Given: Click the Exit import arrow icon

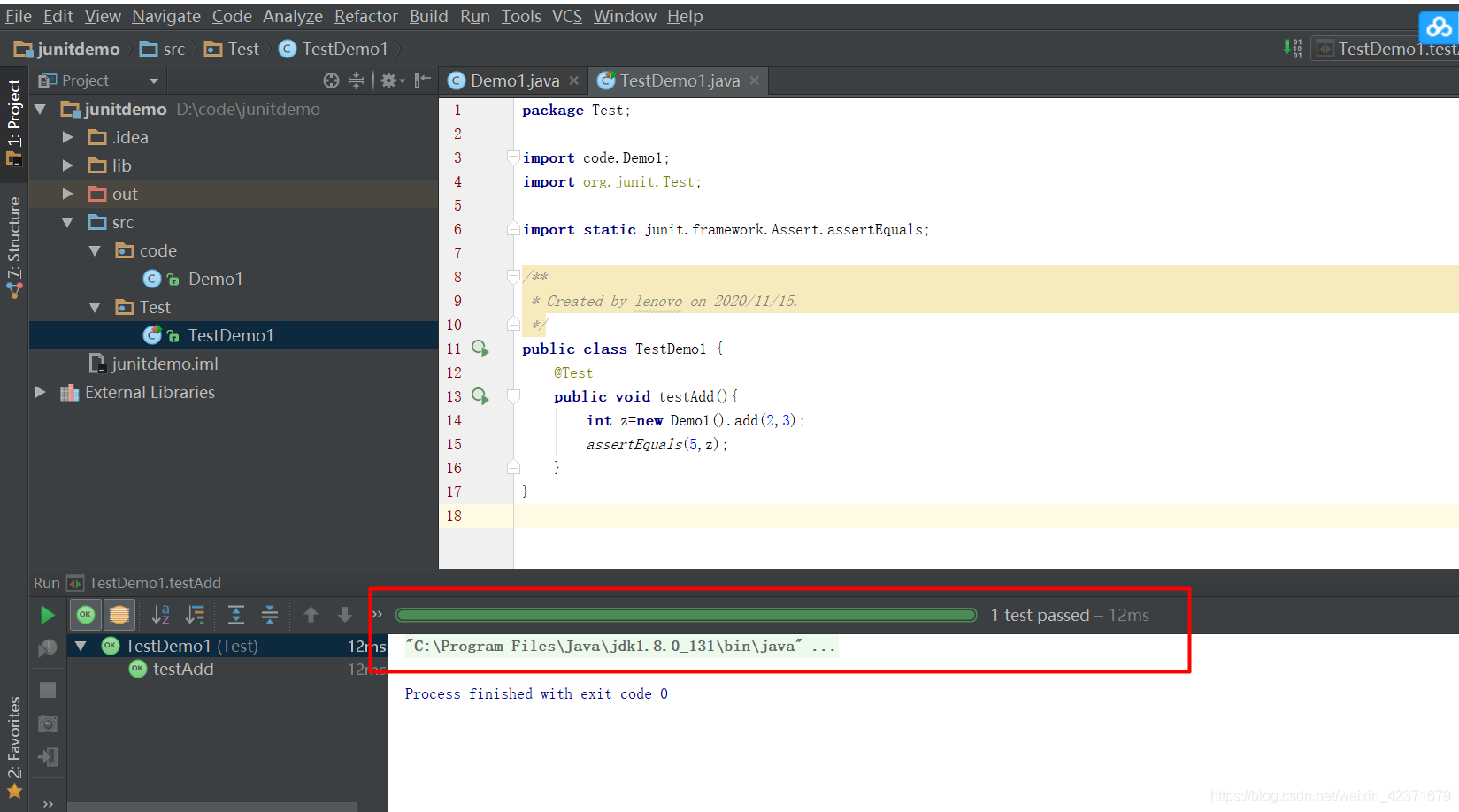Looking at the screenshot, I should [x=48, y=757].
